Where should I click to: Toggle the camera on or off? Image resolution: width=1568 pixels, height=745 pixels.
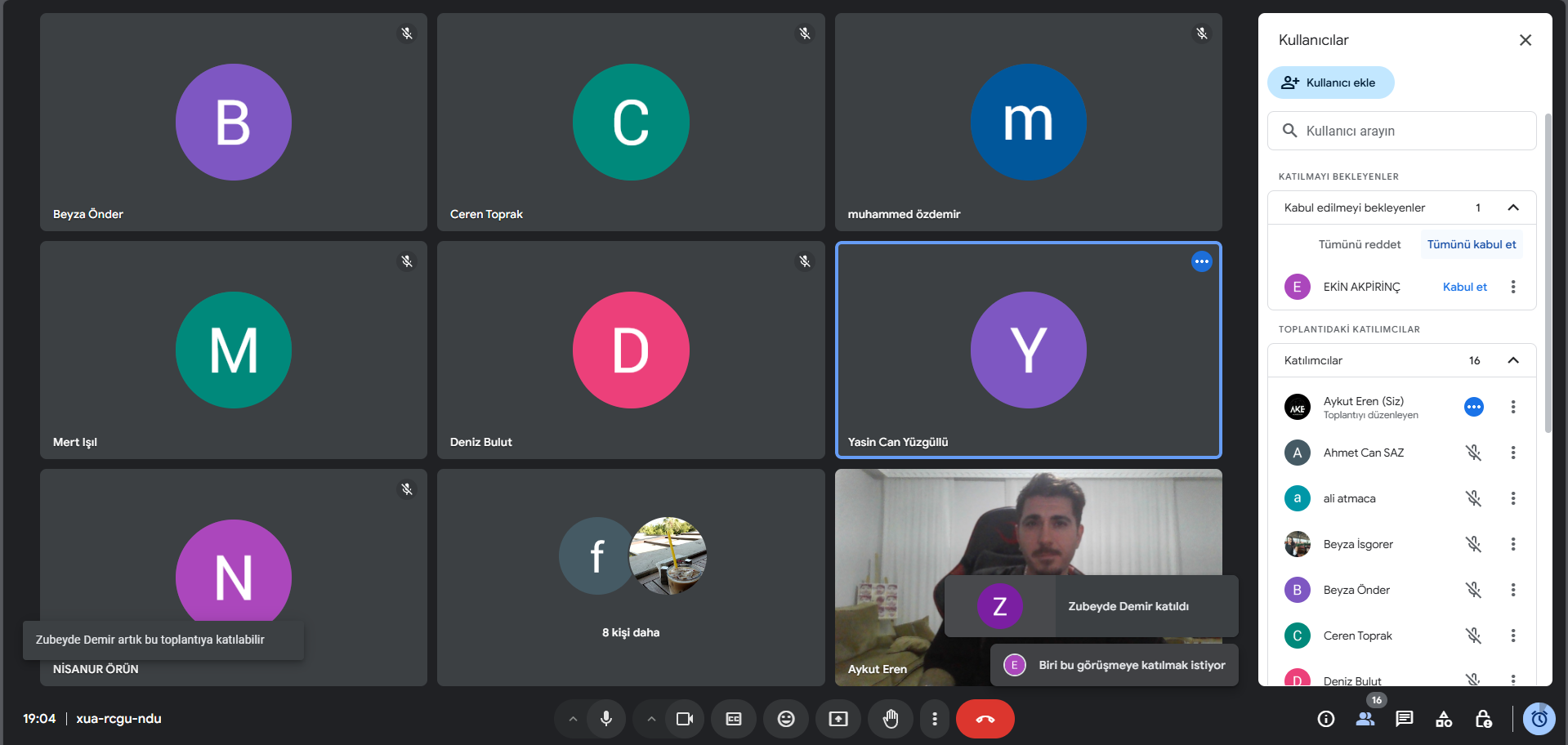pos(684,719)
